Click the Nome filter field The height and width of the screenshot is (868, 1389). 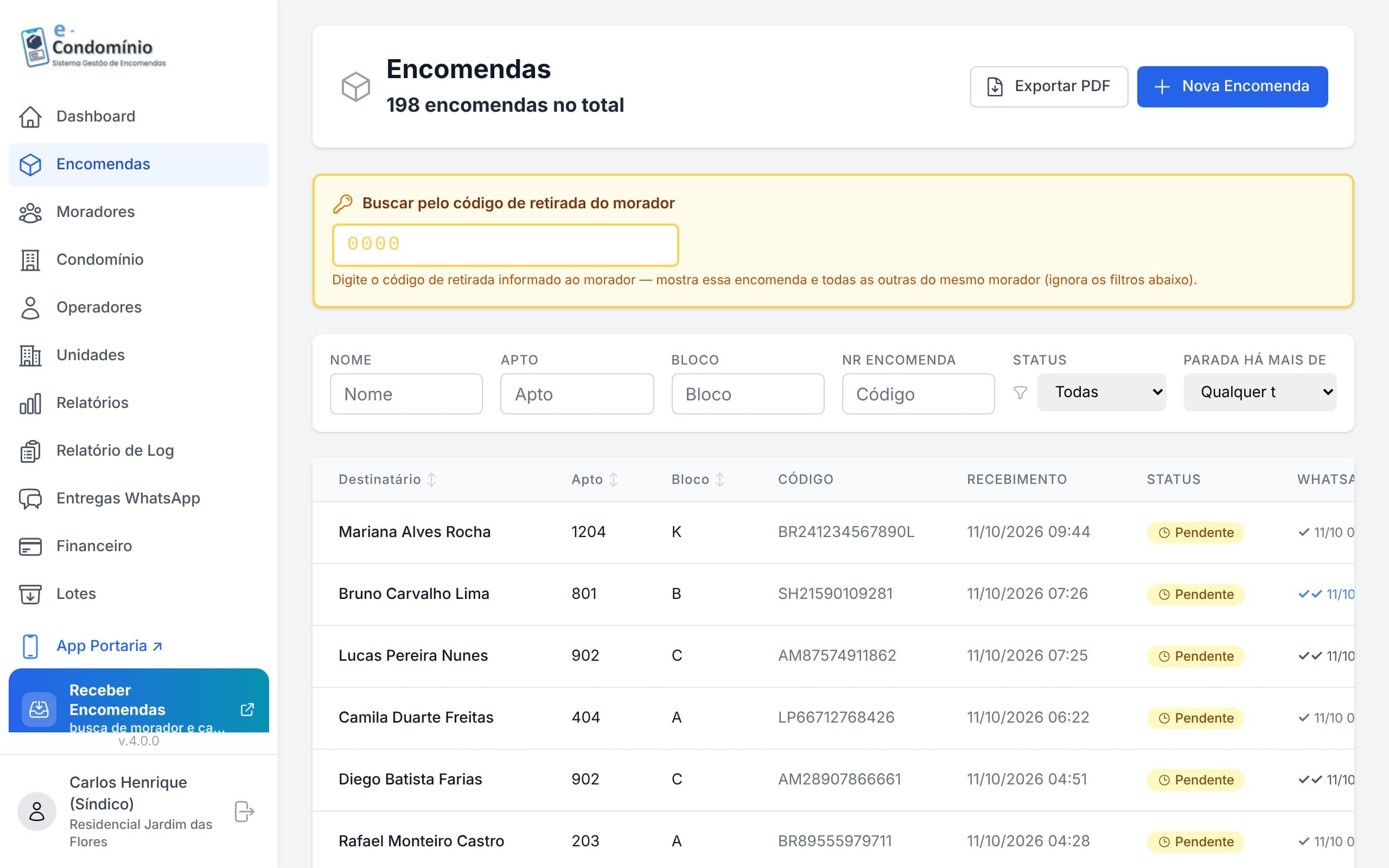[x=406, y=394]
